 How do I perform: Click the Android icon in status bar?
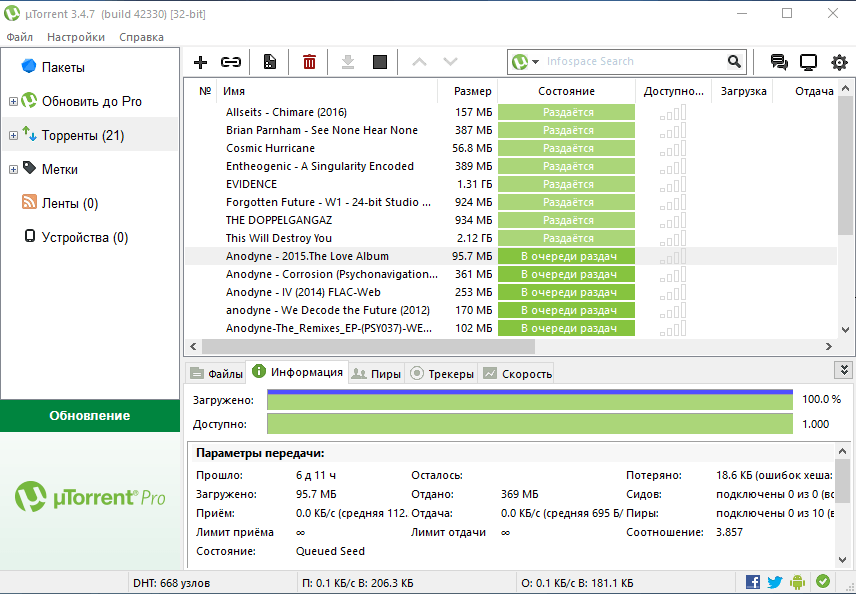[x=798, y=582]
